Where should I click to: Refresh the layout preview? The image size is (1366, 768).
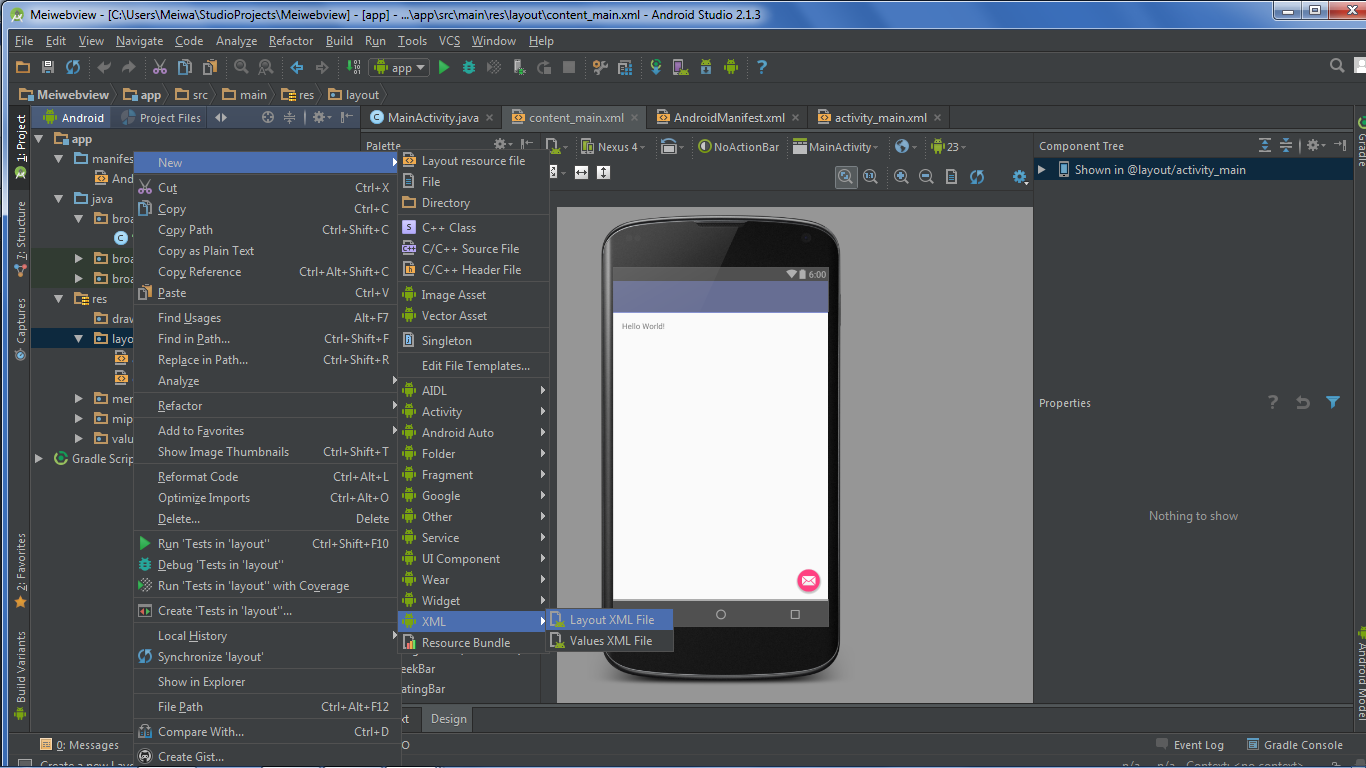tap(975, 177)
